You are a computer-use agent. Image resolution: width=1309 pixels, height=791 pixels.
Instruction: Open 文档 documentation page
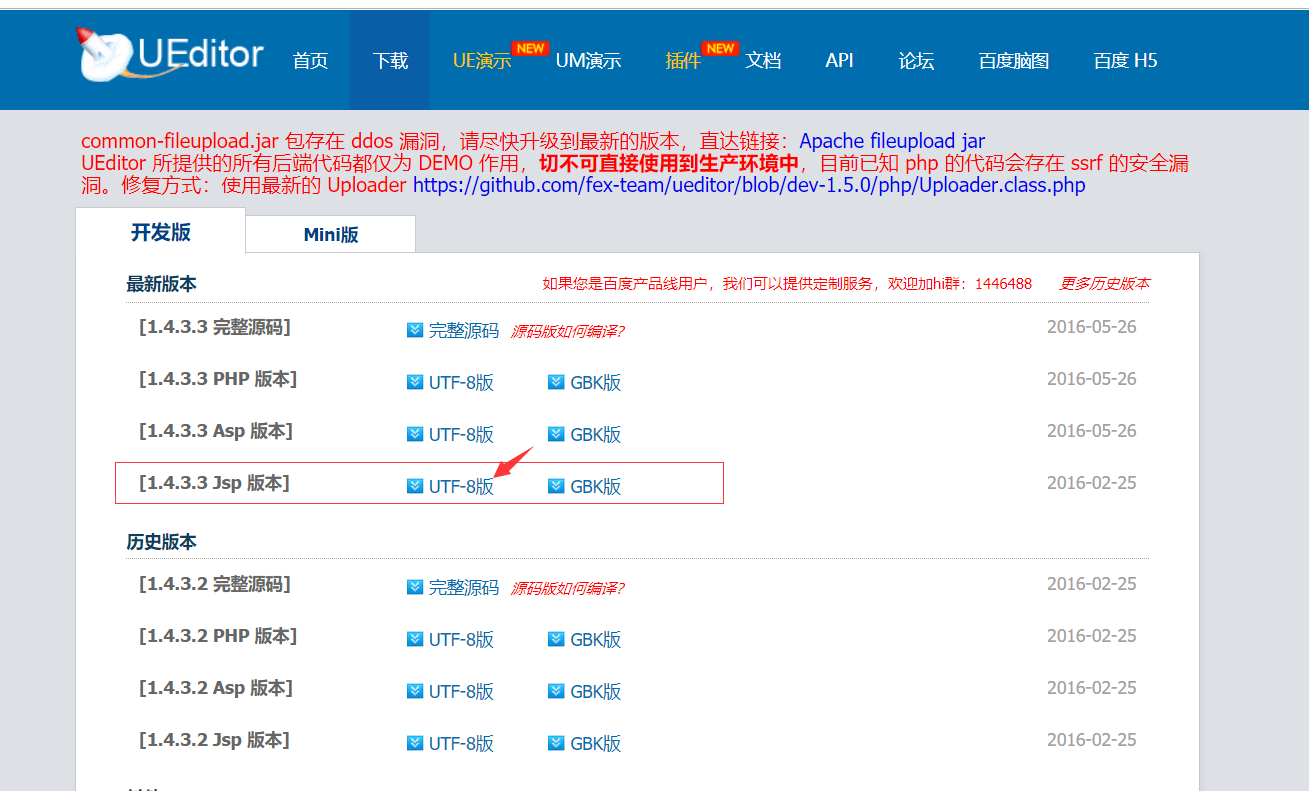(763, 60)
